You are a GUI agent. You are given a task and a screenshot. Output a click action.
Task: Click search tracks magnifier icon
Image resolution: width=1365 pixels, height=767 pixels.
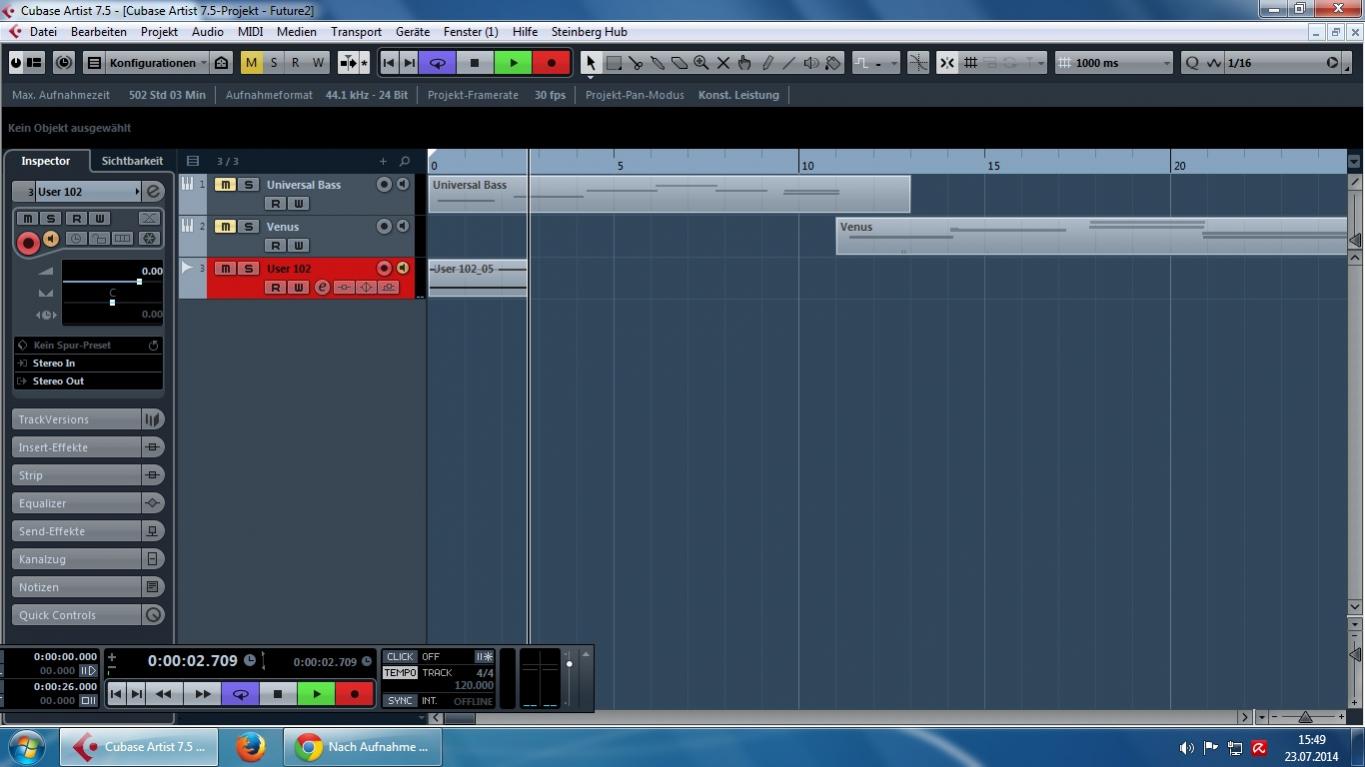click(x=404, y=161)
